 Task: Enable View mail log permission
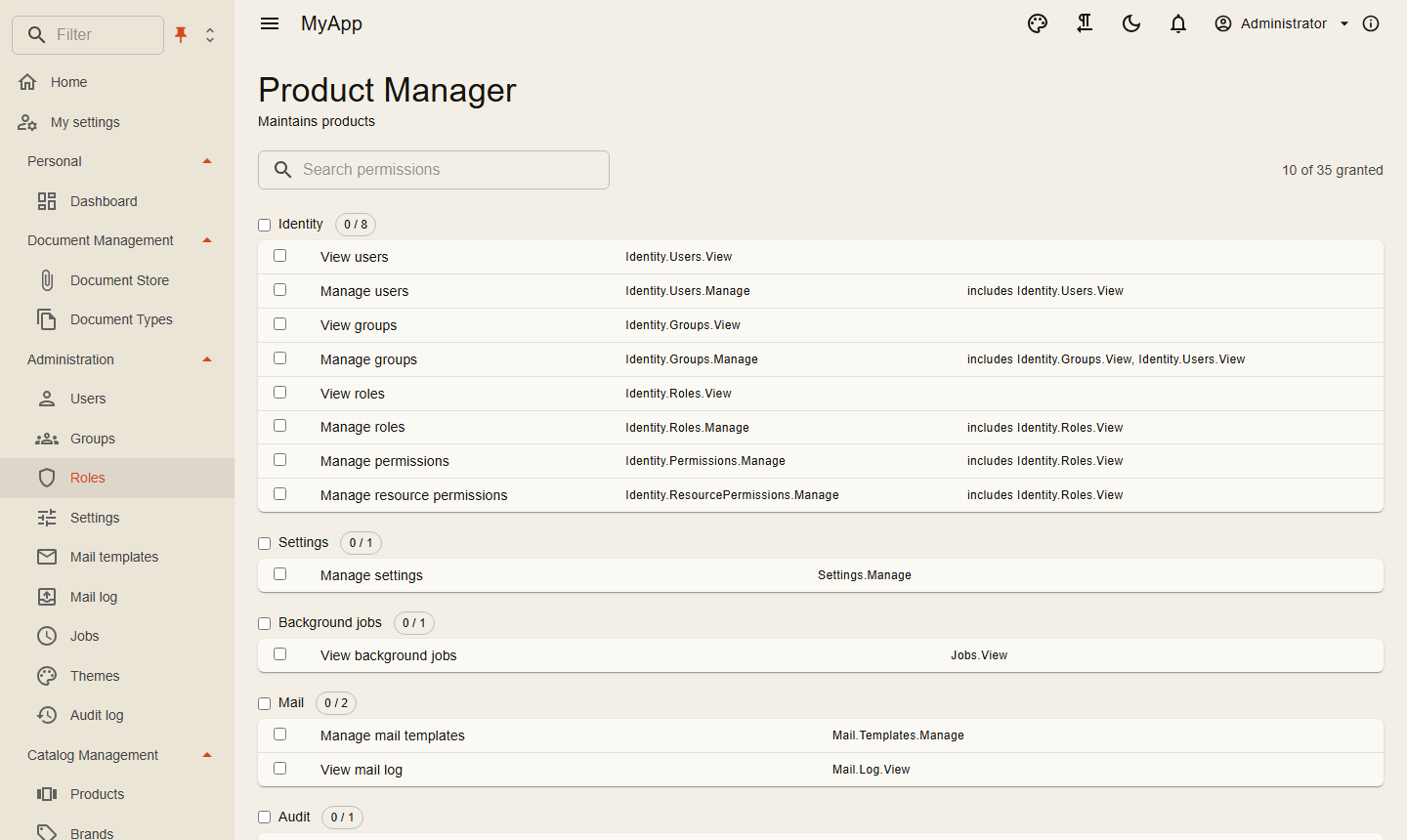(x=280, y=769)
